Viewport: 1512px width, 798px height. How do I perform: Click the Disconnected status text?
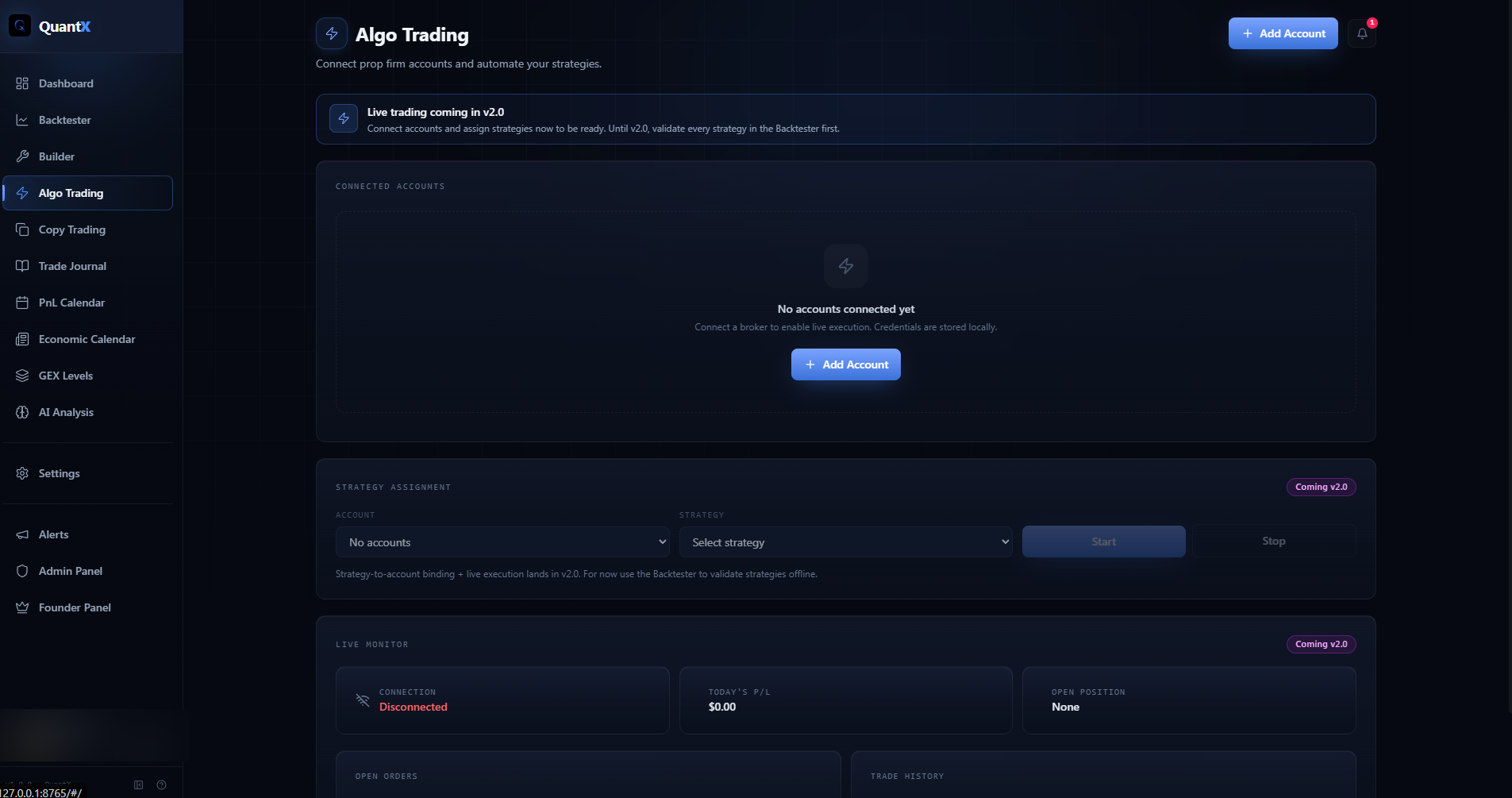pos(414,707)
